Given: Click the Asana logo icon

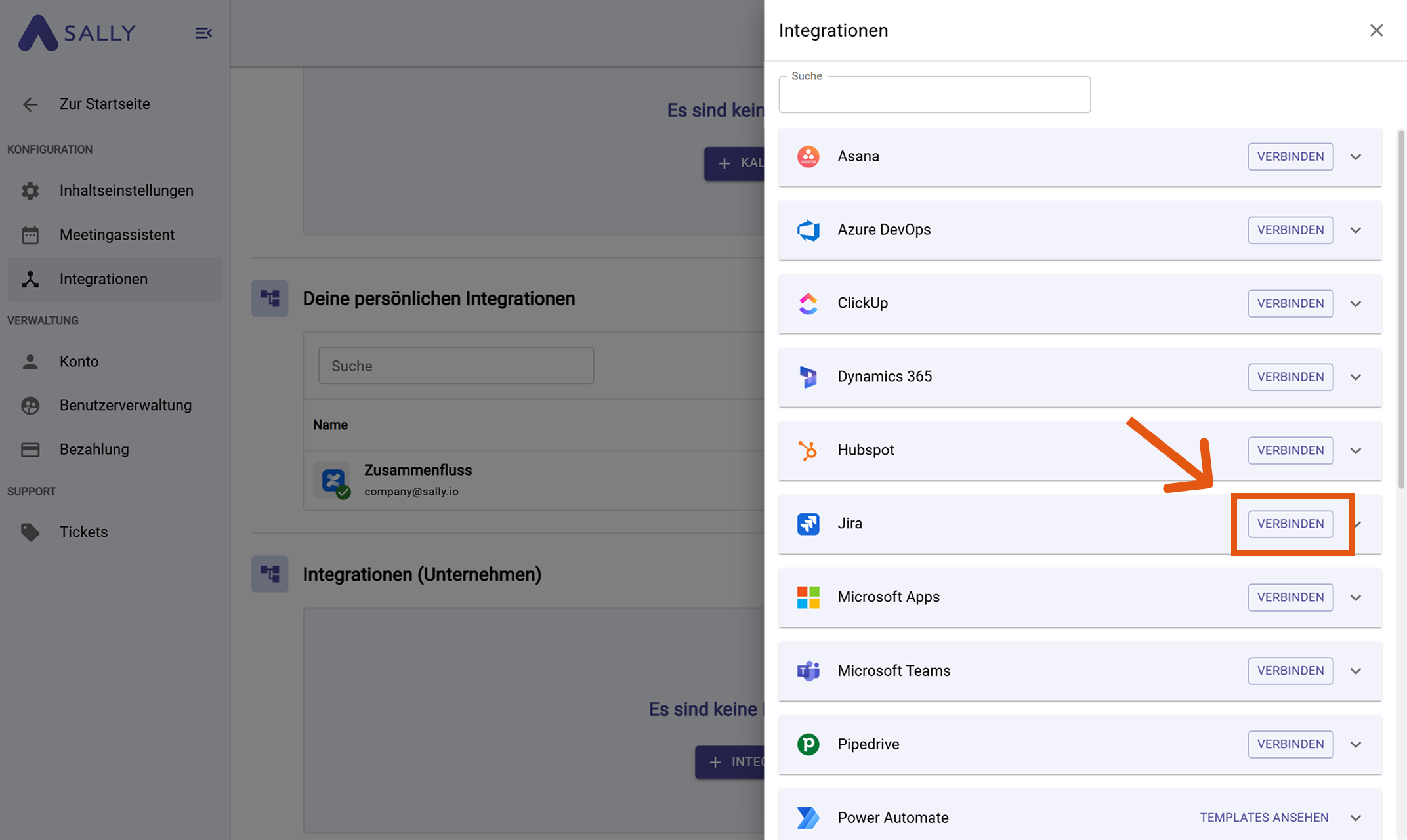Looking at the screenshot, I should click(x=808, y=156).
